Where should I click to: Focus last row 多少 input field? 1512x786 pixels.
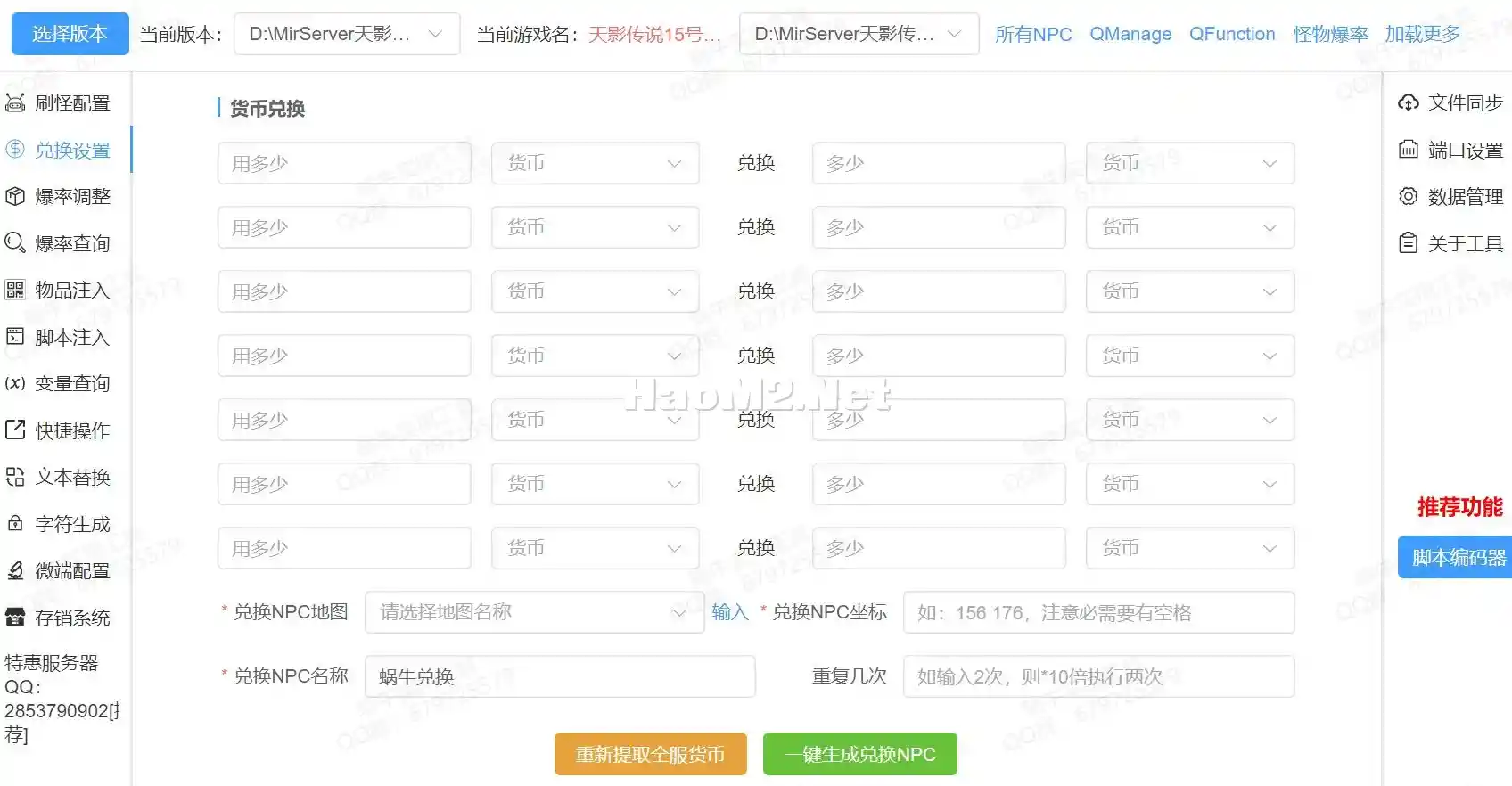click(x=939, y=548)
